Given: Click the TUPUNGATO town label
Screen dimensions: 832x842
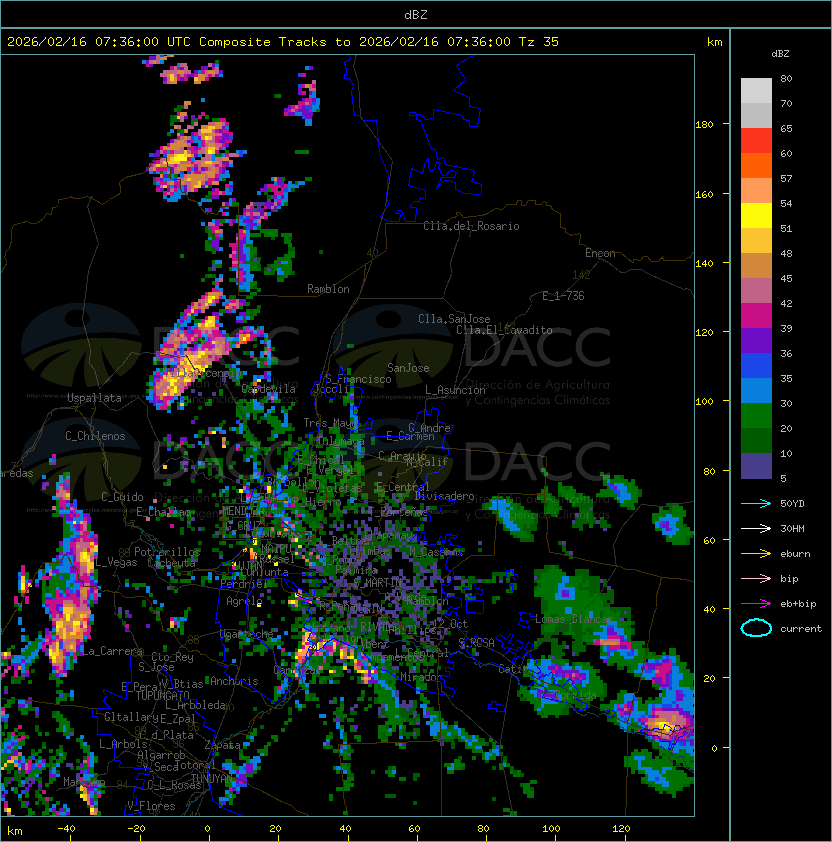Looking at the screenshot, I should tap(162, 696).
